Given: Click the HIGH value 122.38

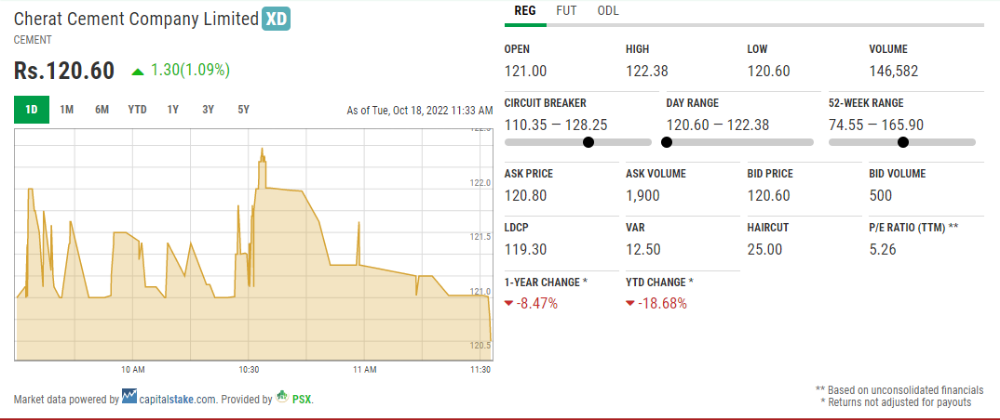Looking at the screenshot, I should pyautogui.click(x=647, y=71).
